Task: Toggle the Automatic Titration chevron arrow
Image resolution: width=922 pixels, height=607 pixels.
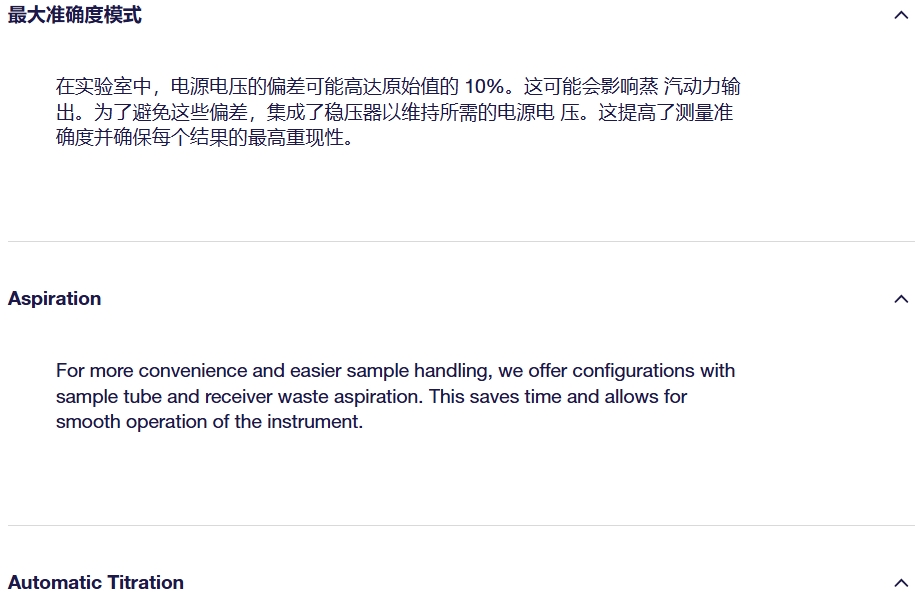Action: click(x=900, y=583)
